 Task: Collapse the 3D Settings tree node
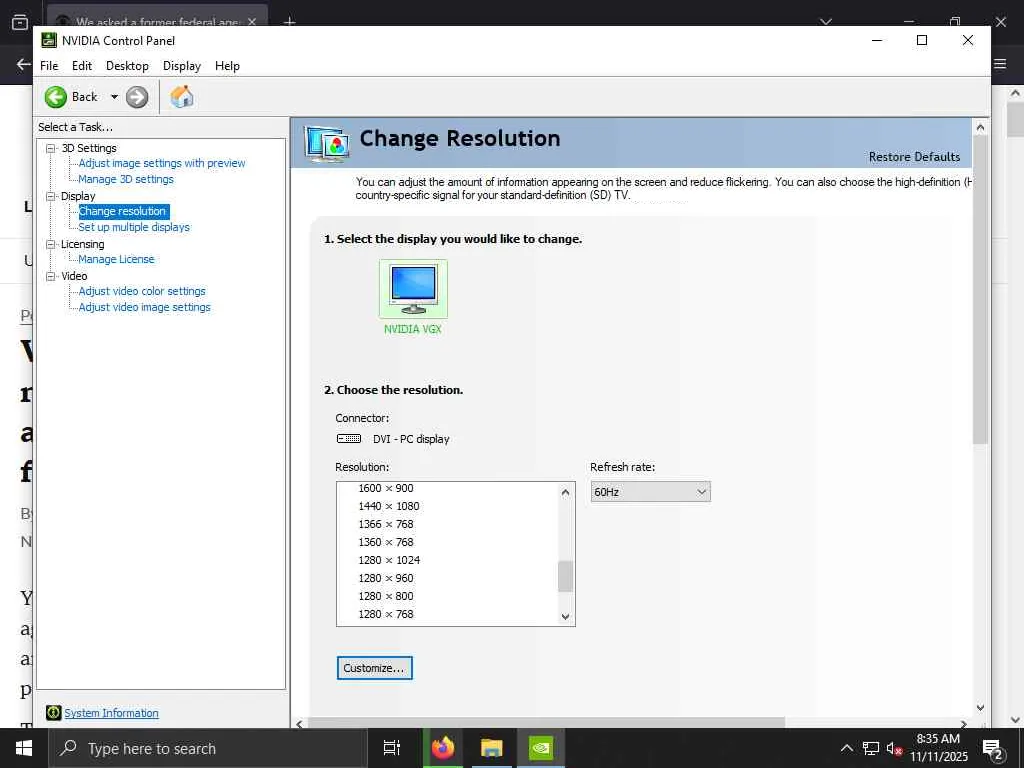(50, 148)
